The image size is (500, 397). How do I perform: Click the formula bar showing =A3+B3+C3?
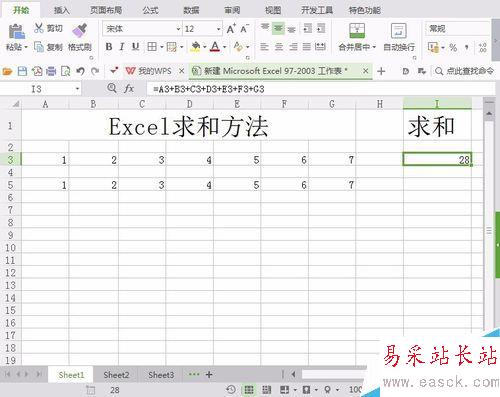click(x=321, y=89)
